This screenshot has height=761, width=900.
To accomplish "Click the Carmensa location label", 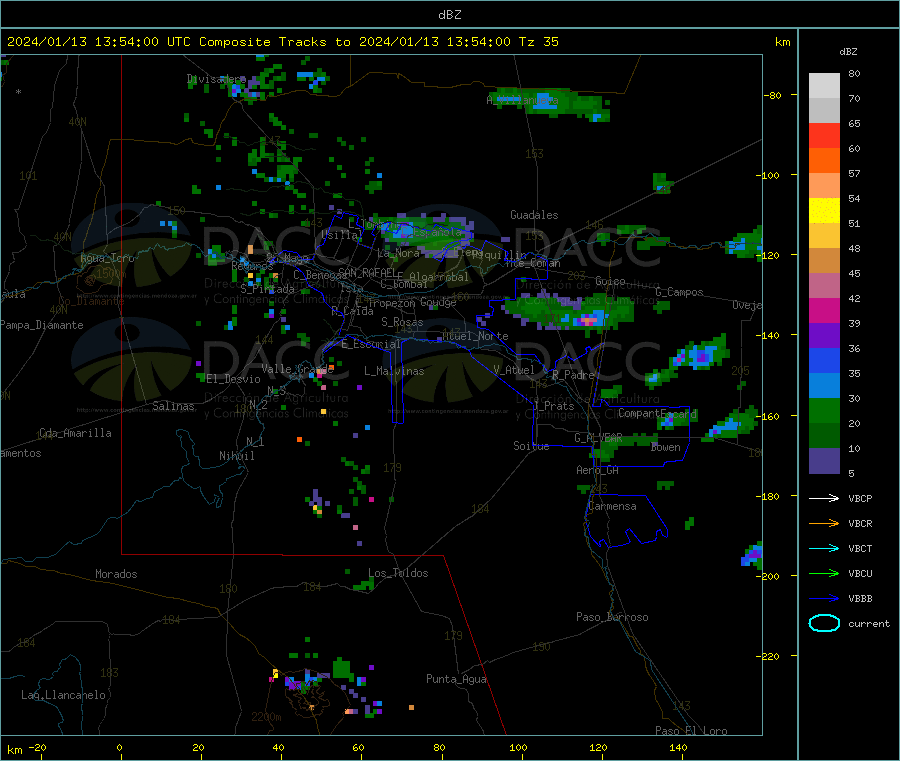I will [x=612, y=507].
